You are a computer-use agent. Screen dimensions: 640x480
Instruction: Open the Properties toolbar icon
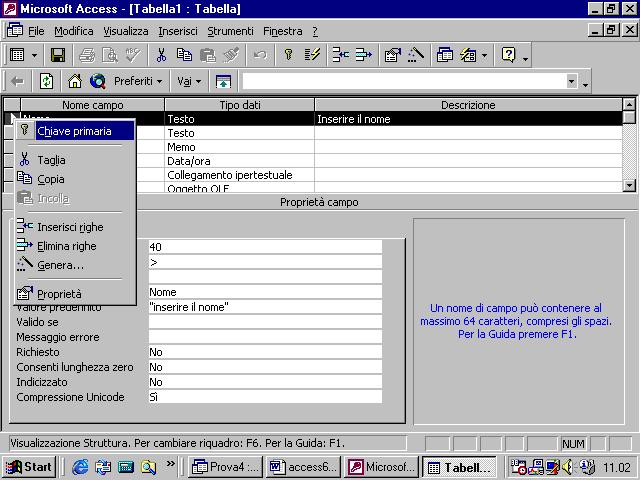point(393,55)
